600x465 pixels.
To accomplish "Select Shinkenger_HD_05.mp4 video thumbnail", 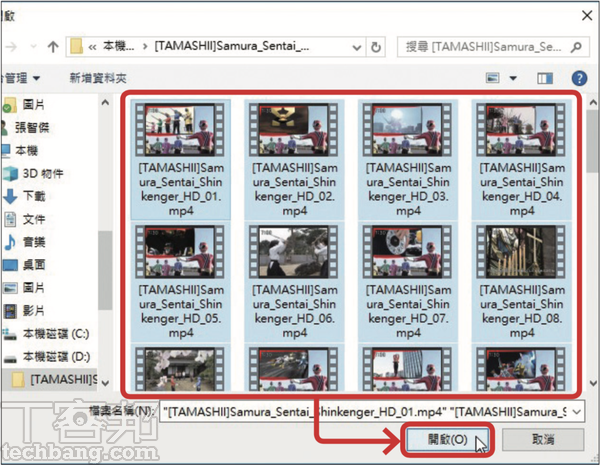I will 180,251.
